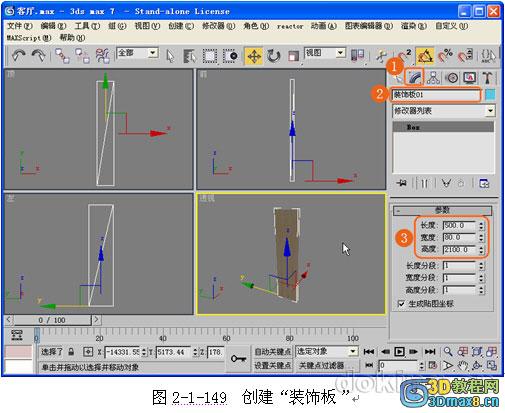Click the 关键点过滤器 button

tap(321, 366)
